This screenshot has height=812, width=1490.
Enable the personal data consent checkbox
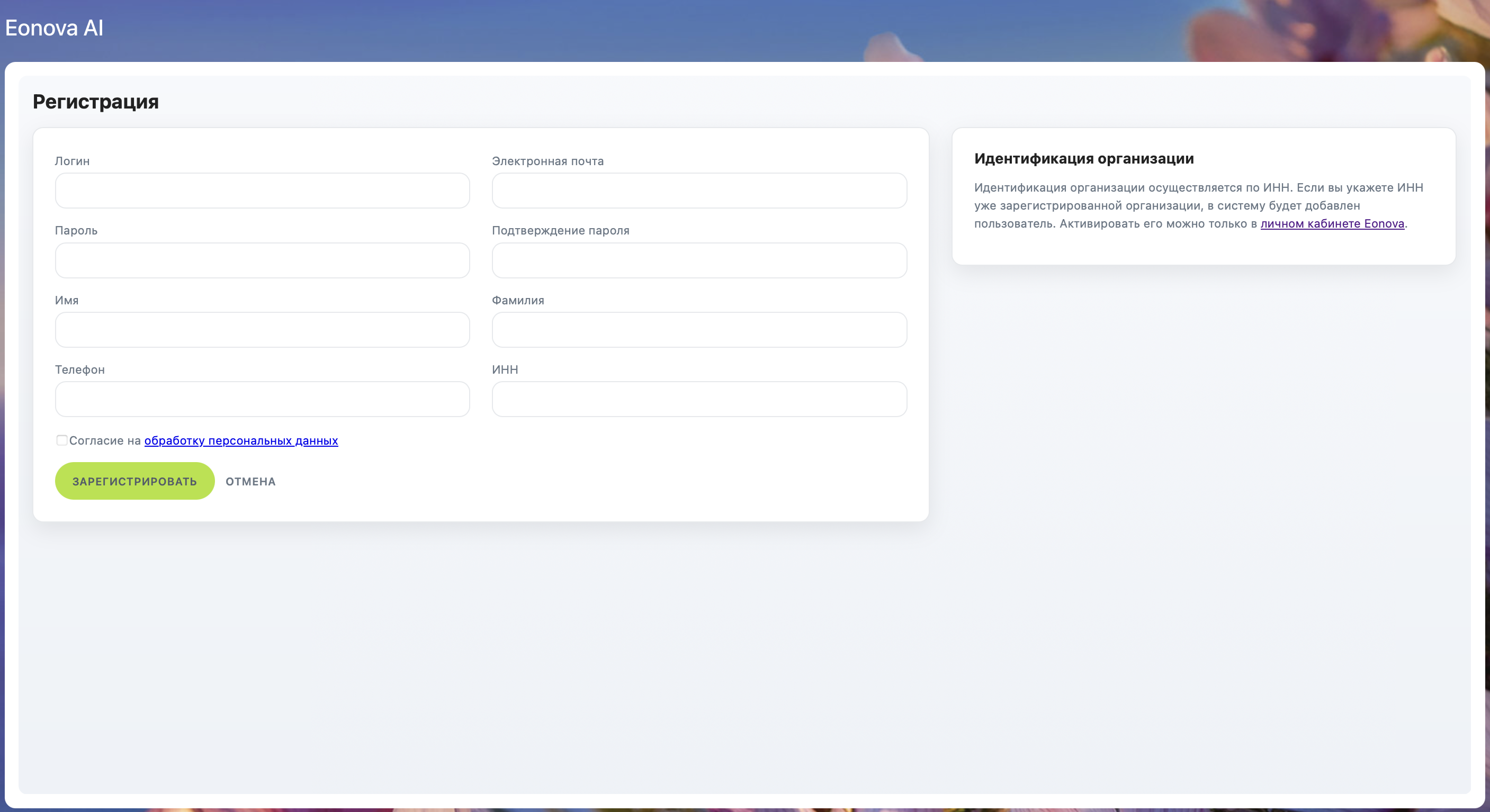(61, 440)
